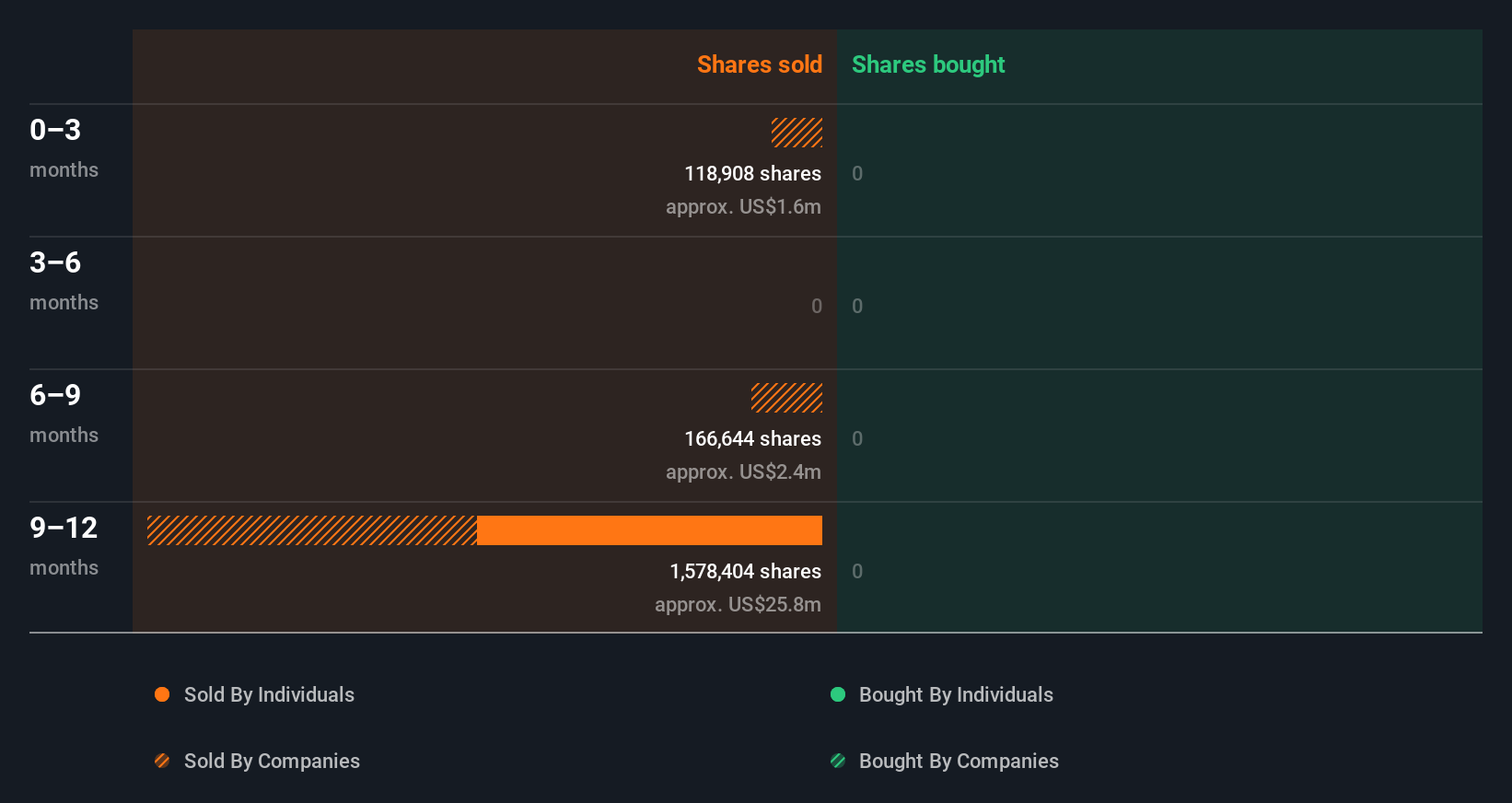Click the 1,578,404 shares value
Image resolution: width=1512 pixels, height=803 pixels.
click(x=745, y=571)
